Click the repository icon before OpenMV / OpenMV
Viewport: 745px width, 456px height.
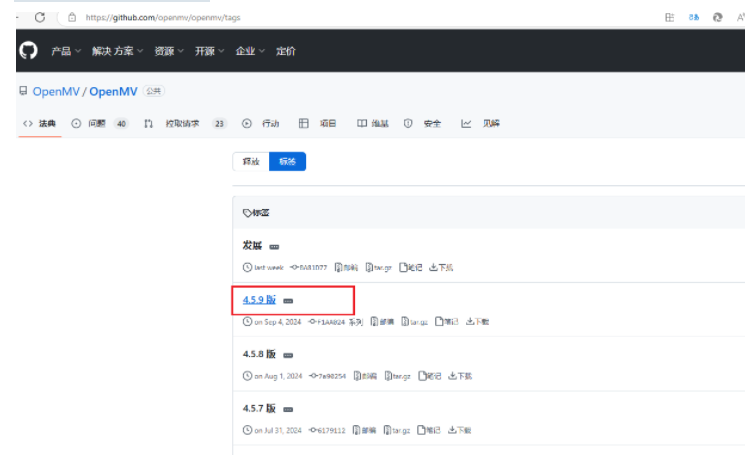(x=23, y=91)
